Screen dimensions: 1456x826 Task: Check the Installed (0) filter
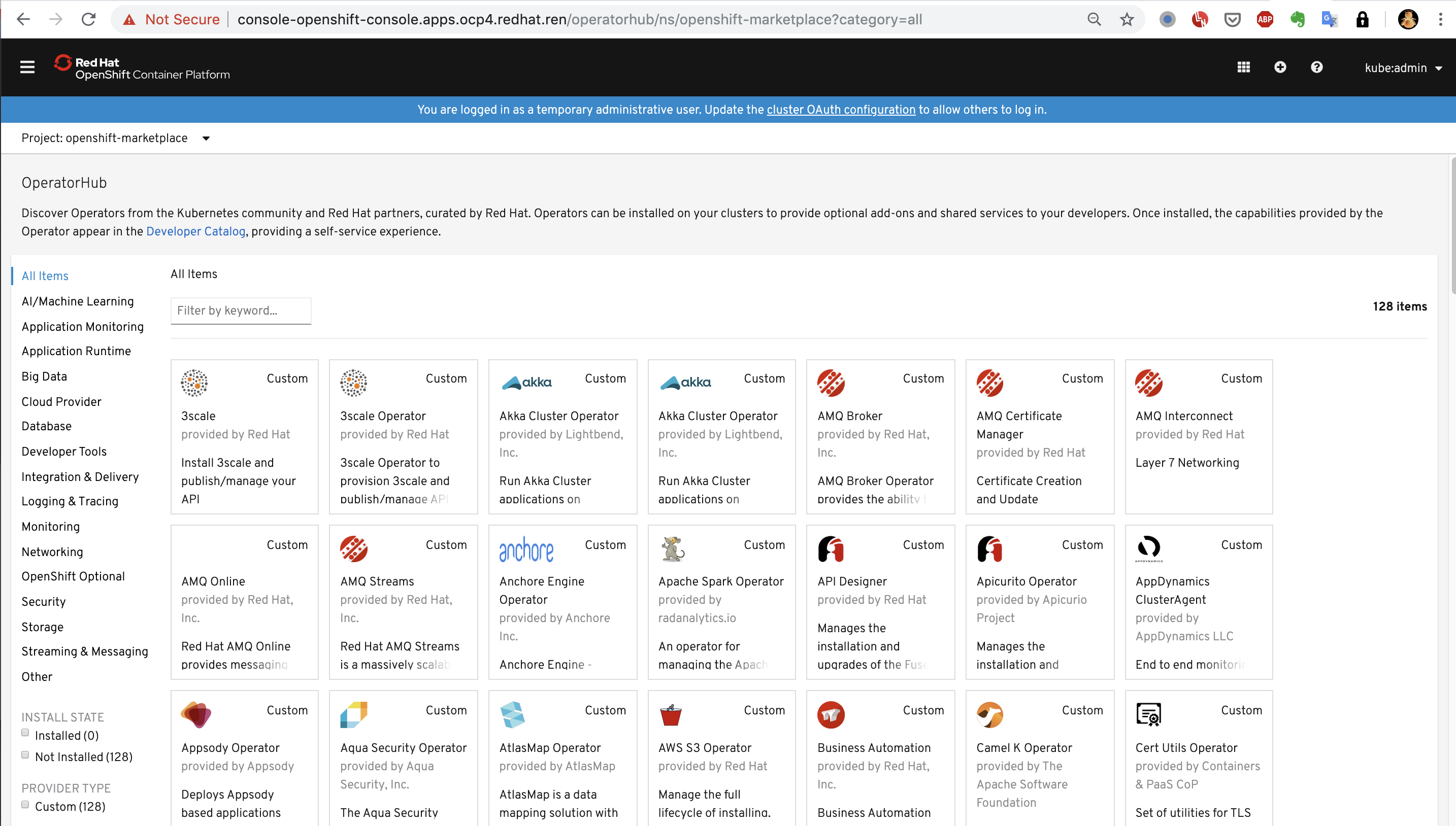25,733
